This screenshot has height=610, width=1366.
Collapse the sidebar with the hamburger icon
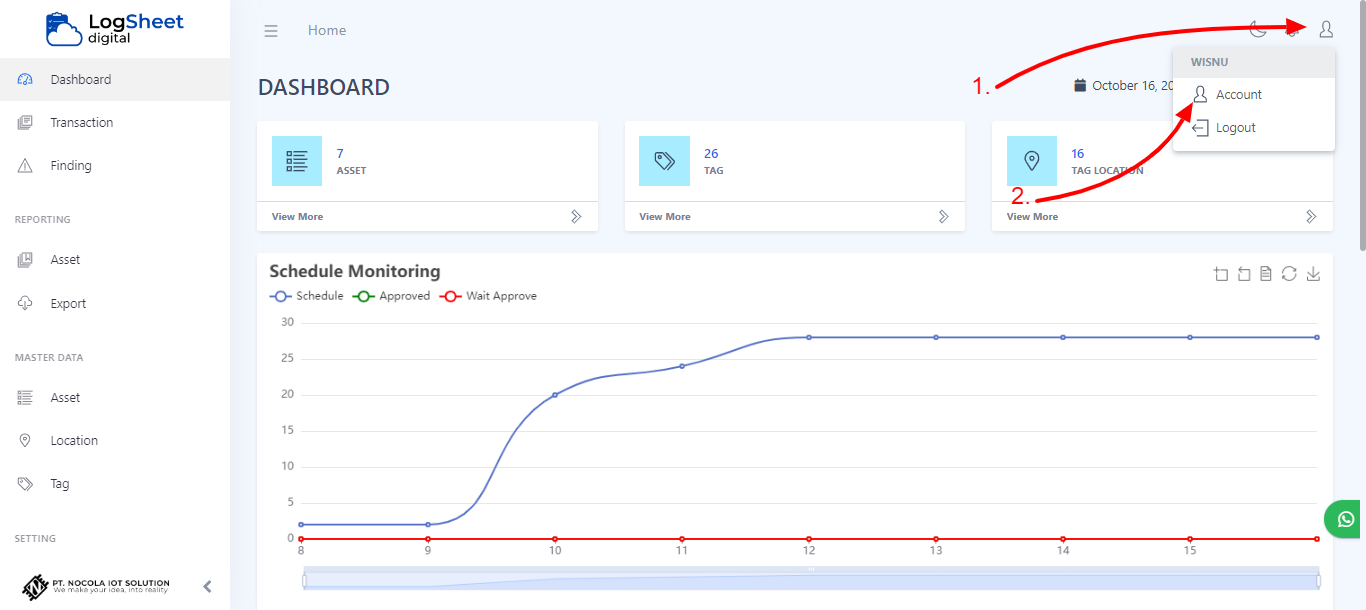[271, 30]
